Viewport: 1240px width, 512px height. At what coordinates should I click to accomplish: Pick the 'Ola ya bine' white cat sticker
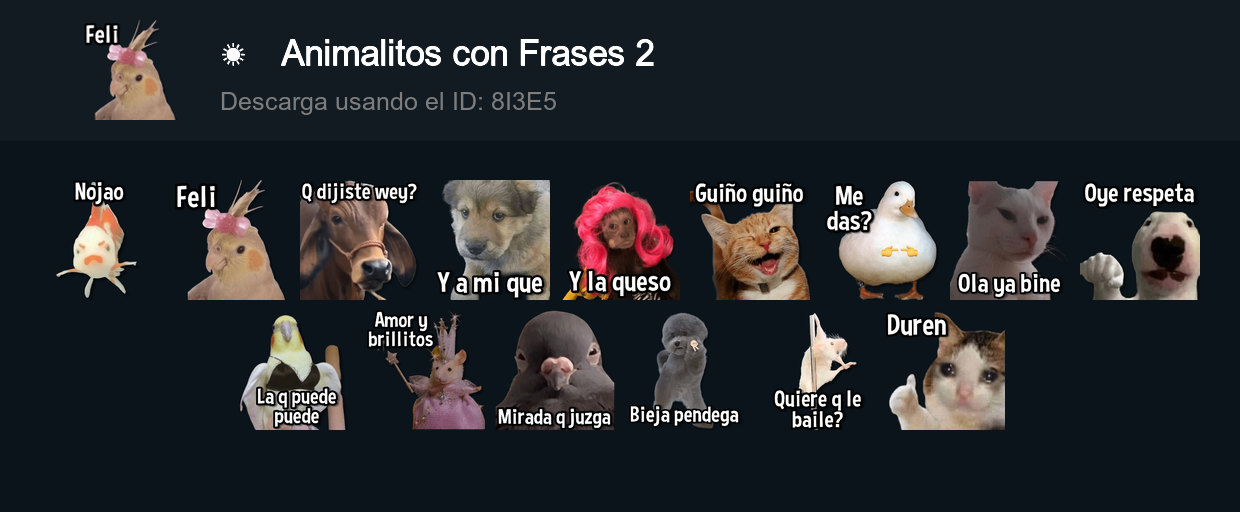(1007, 240)
